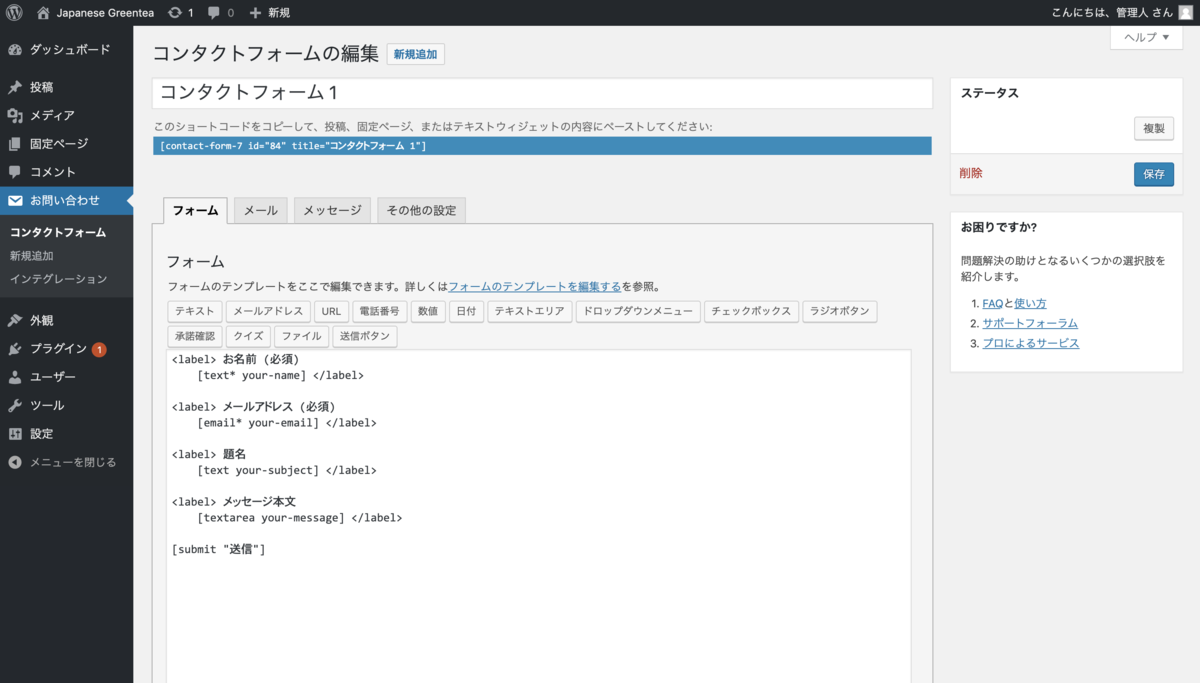Open the 使い方 link
The width and height of the screenshot is (1200, 683).
1030,303
